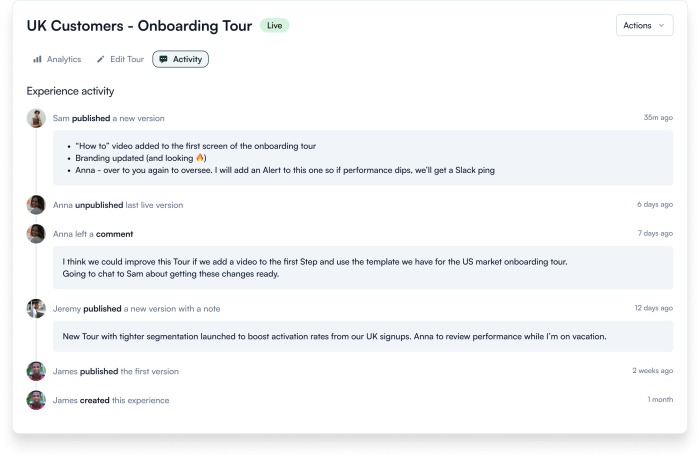This screenshot has width=700, height=458.
Task: Click the Analytics bar chart icon
Action: [x=38, y=59]
